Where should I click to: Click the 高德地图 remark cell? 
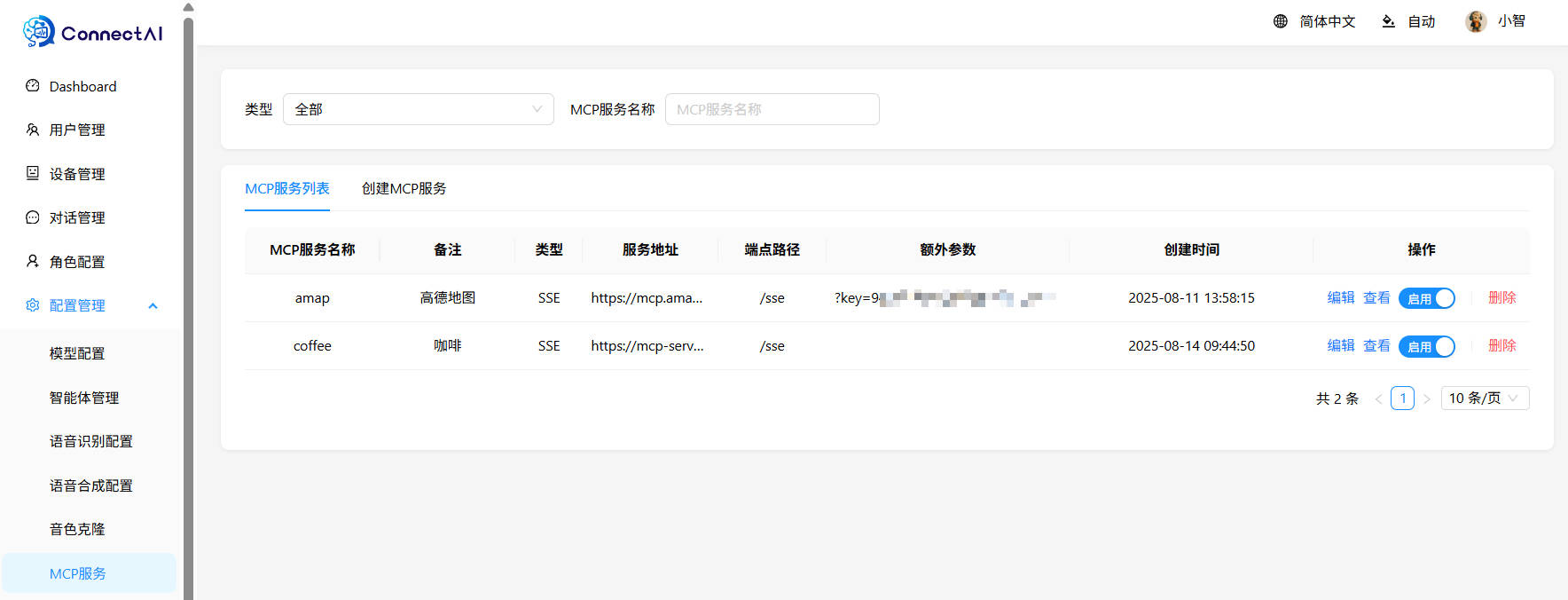(x=448, y=298)
